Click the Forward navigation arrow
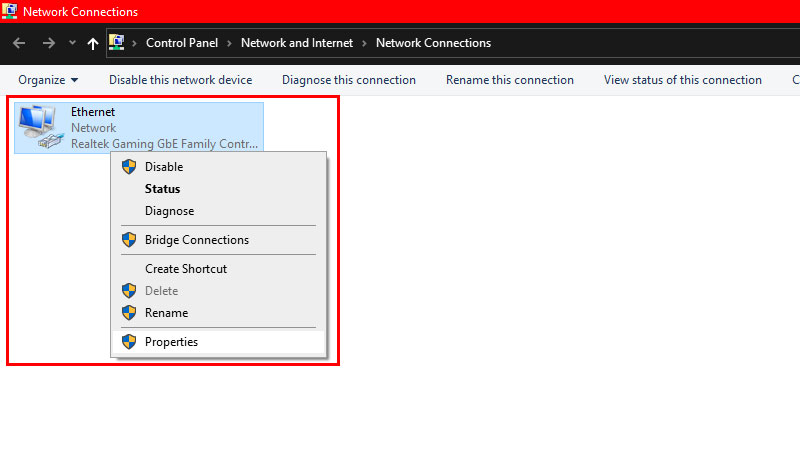The height and width of the screenshot is (450, 800). click(48, 43)
